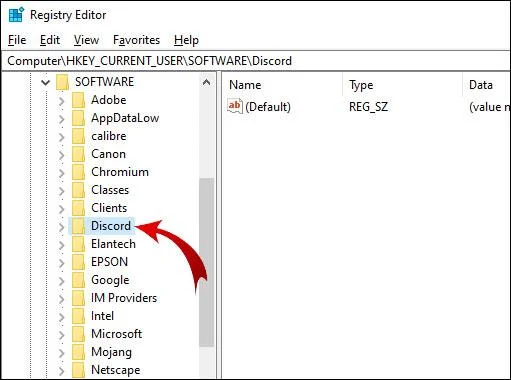This screenshot has width=511, height=380.
Task: Expand the Mojang key
Action: [x=61, y=353]
